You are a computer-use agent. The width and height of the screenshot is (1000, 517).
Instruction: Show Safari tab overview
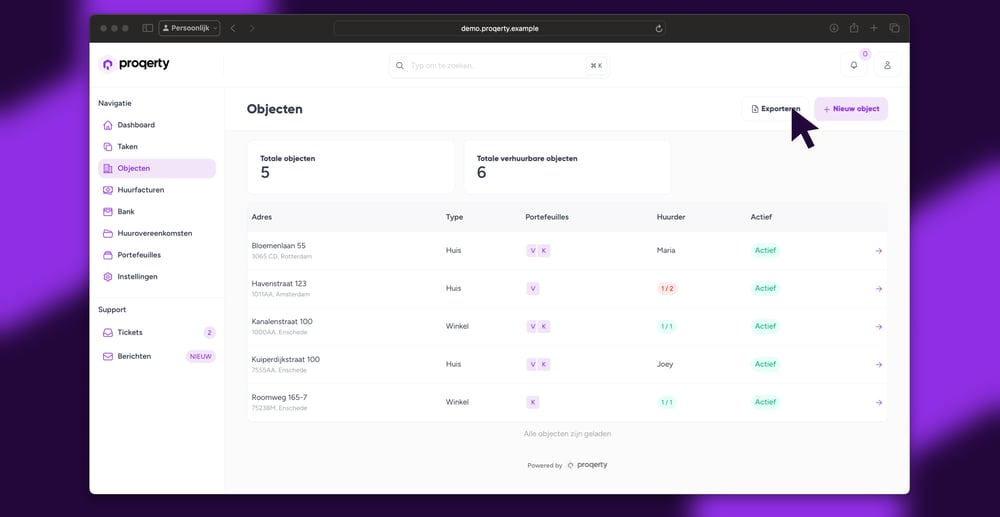[x=894, y=28]
